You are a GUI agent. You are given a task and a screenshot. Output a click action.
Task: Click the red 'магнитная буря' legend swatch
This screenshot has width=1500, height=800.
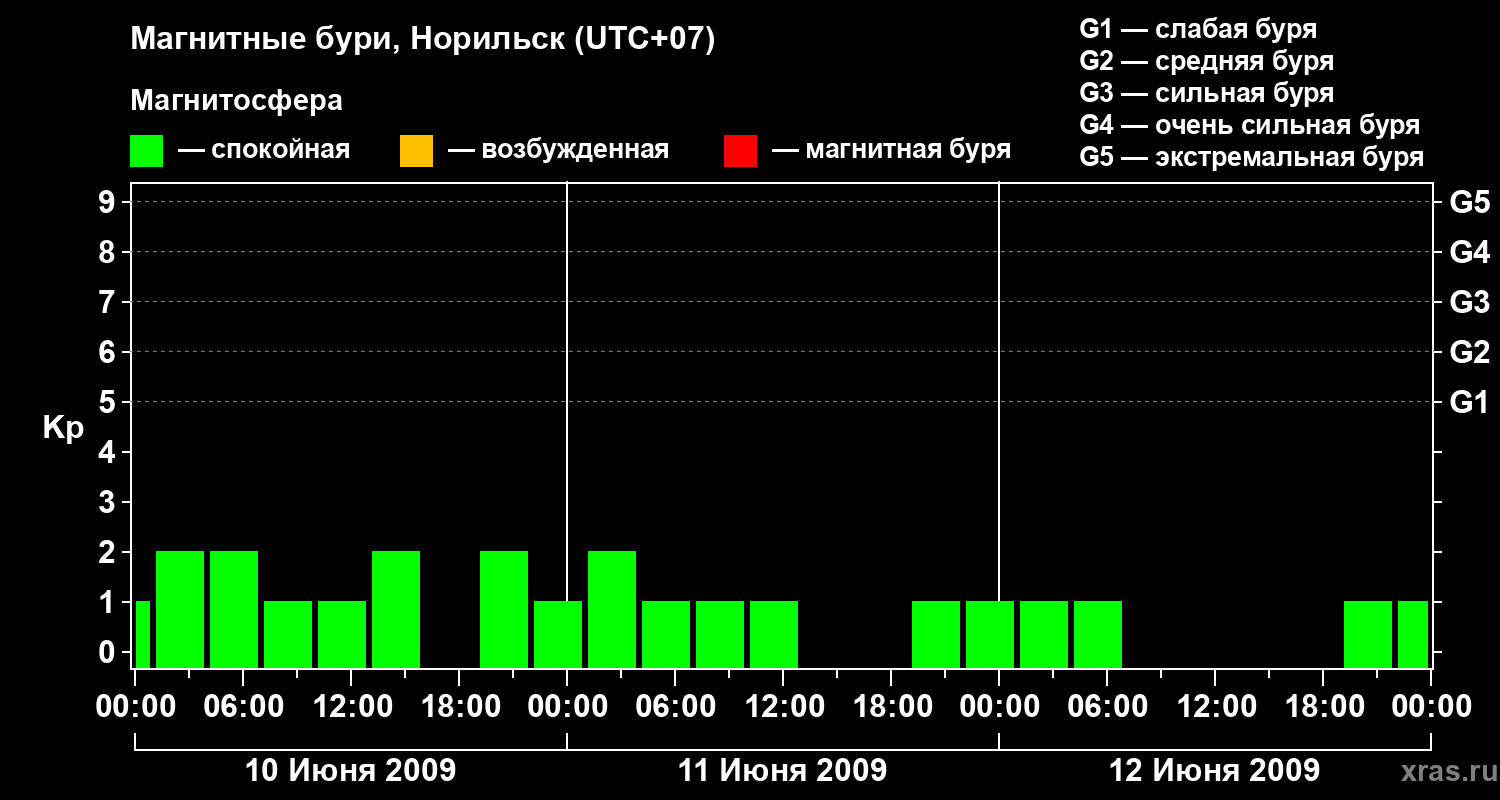tap(740, 151)
